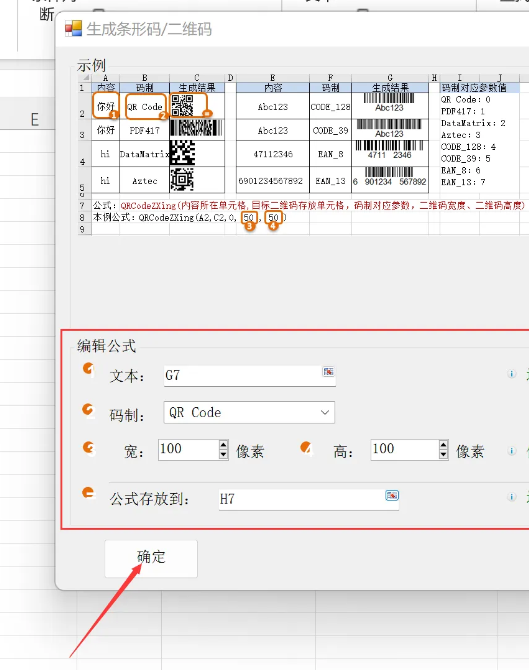This screenshot has height=670, width=529.
Task: Decrease the 宽 width value with down arrow
Action: (223, 455)
